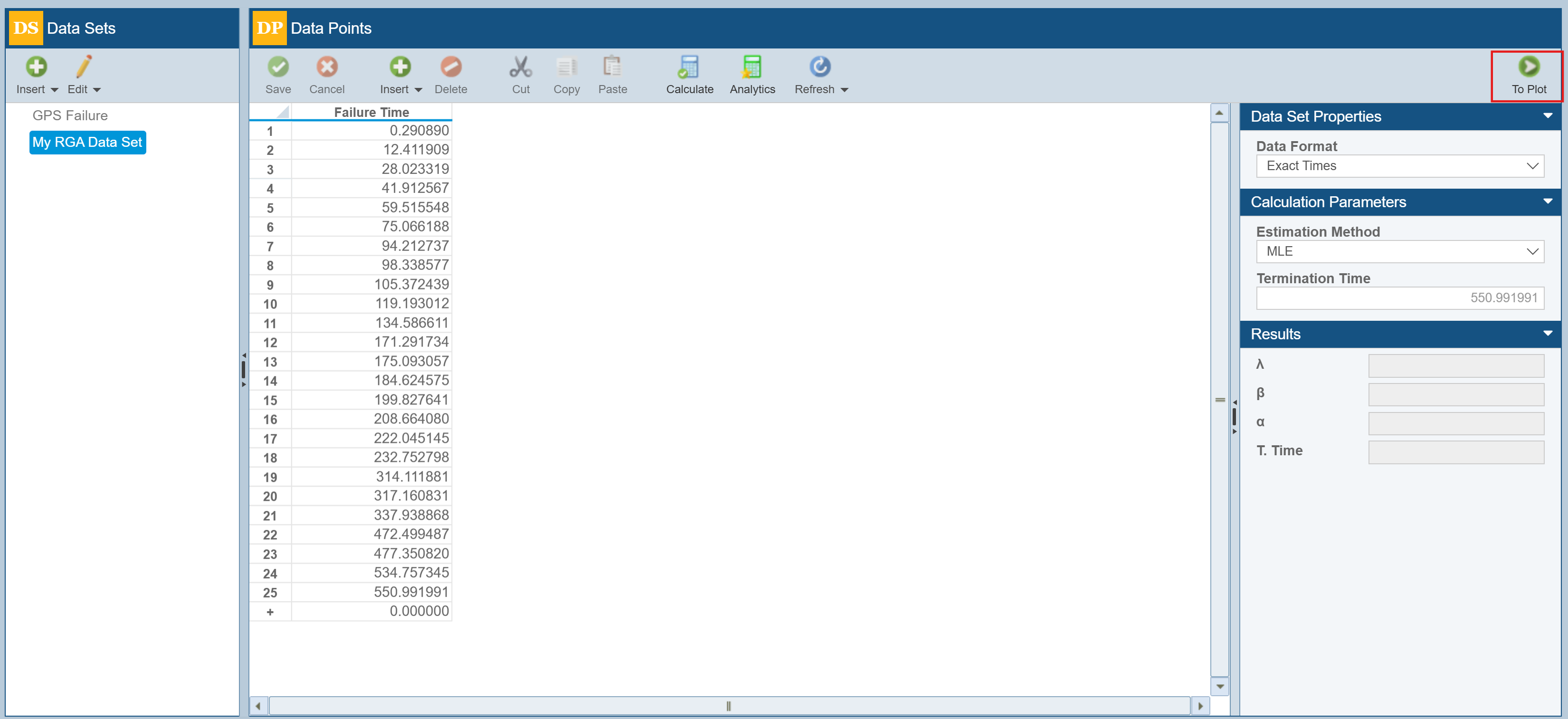Open the Estimation Method dropdown
The image size is (1568, 719).
[x=1399, y=251]
